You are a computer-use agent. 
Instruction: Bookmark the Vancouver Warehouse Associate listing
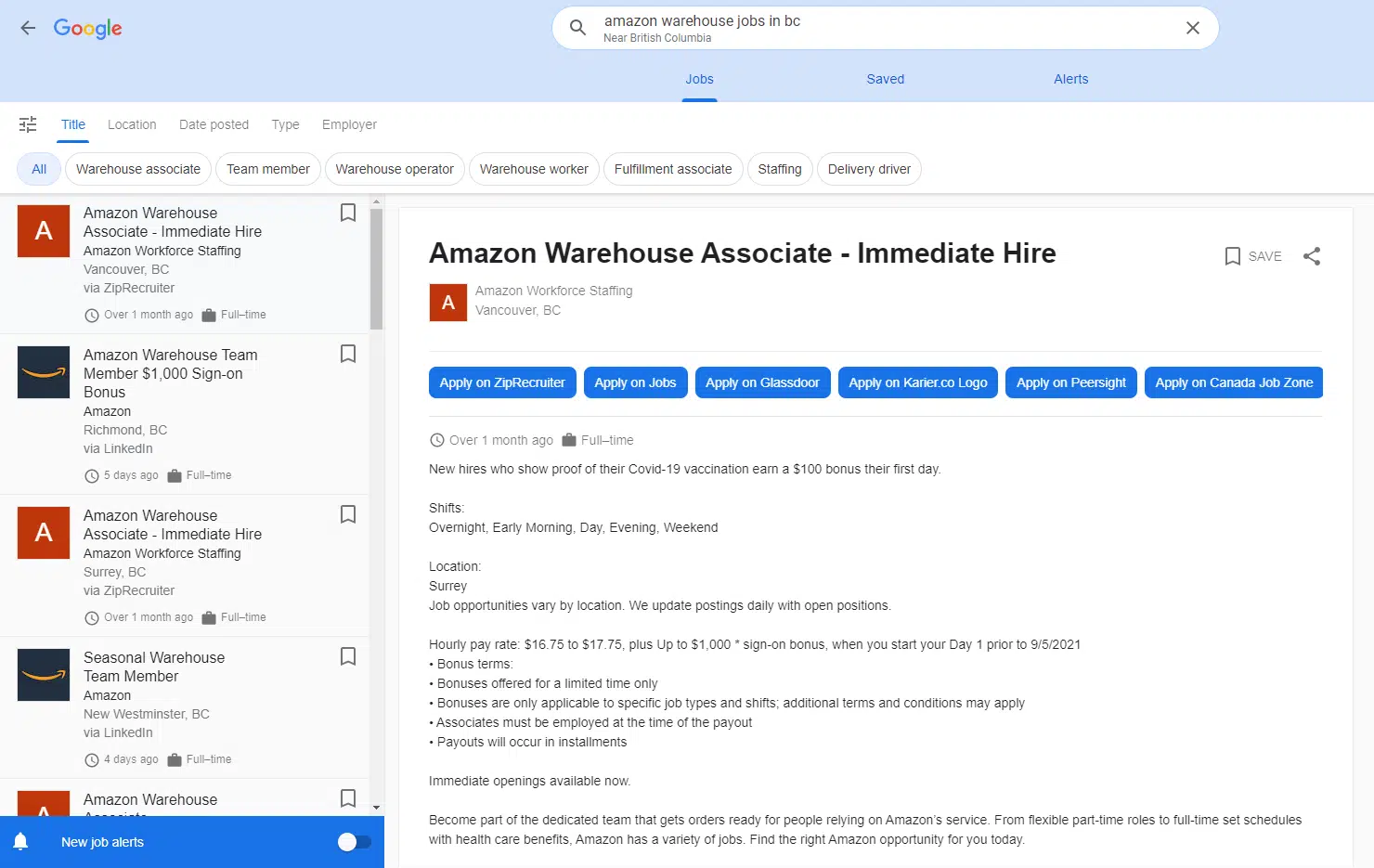point(348,213)
